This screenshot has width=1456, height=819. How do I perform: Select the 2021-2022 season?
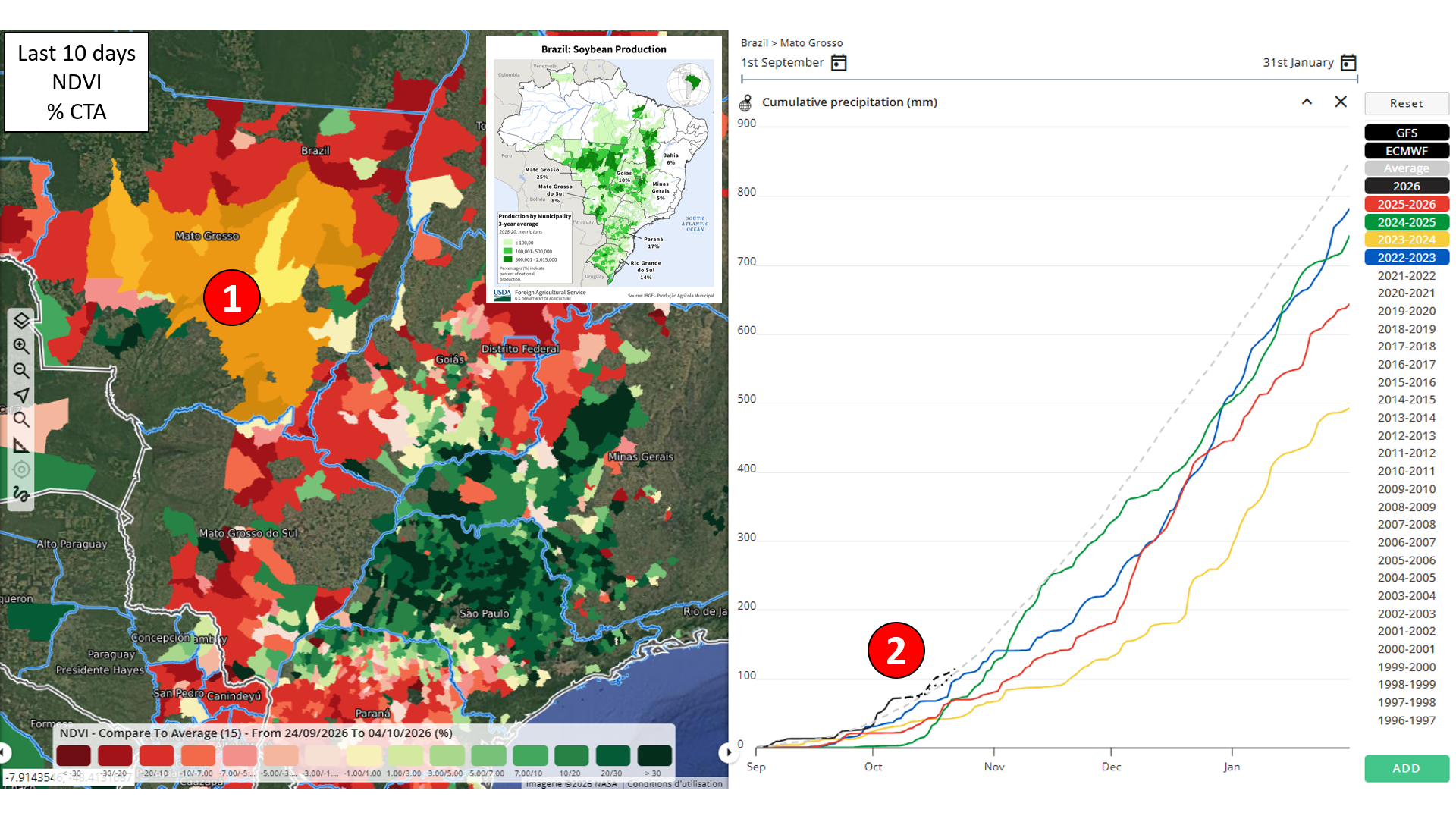click(x=1407, y=275)
